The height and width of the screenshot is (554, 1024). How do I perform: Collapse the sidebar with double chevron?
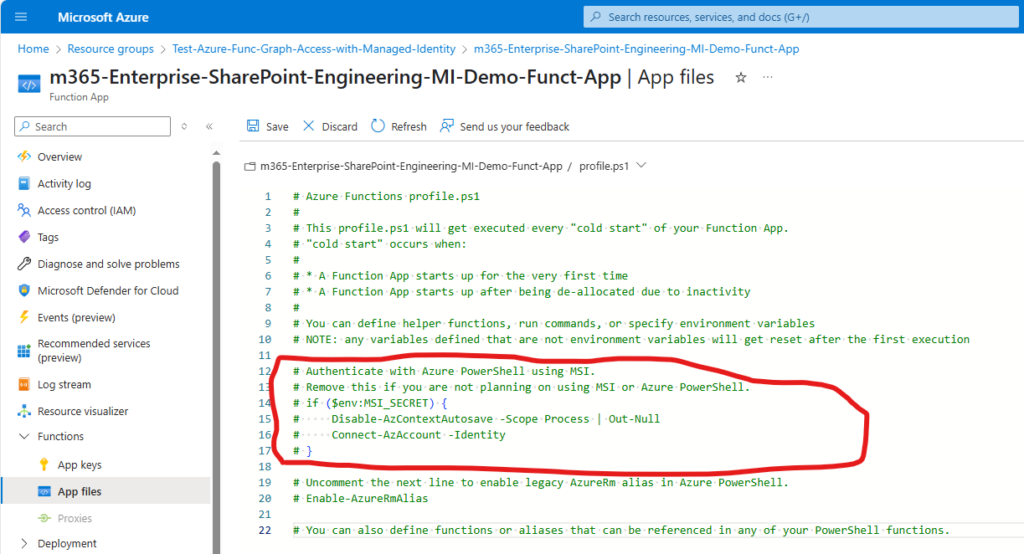click(209, 126)
